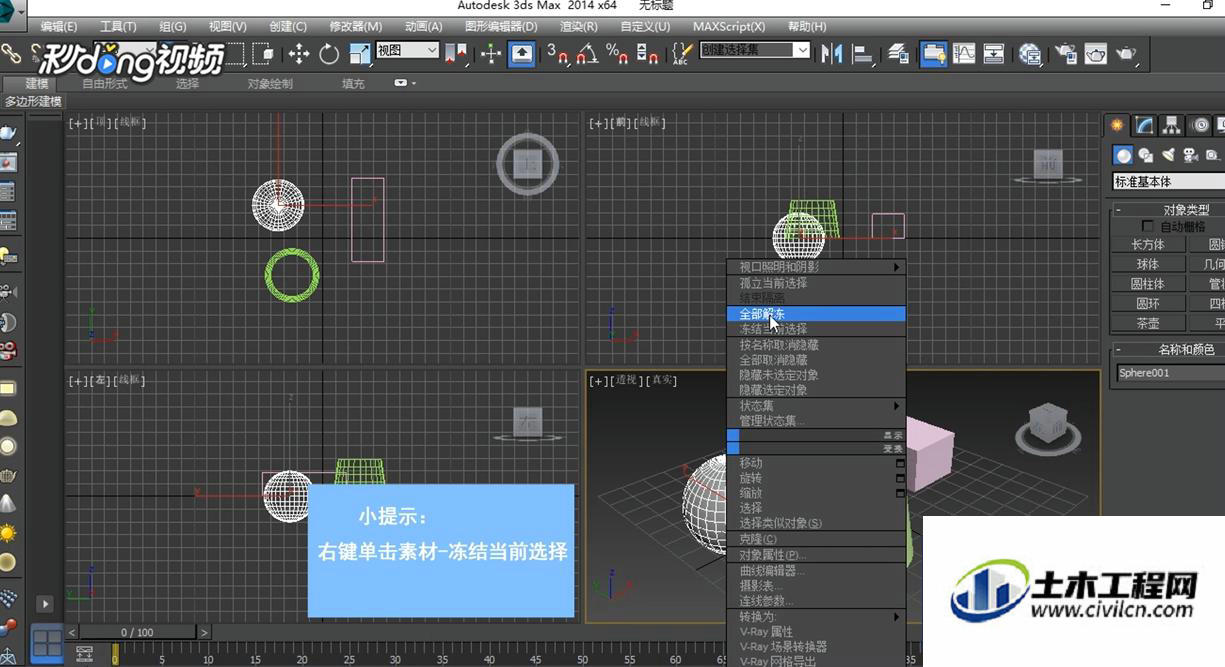The image size is (1225, 667).
Task: Toggle the 3D Snaps tool
Action: click(x=557, y=54)
